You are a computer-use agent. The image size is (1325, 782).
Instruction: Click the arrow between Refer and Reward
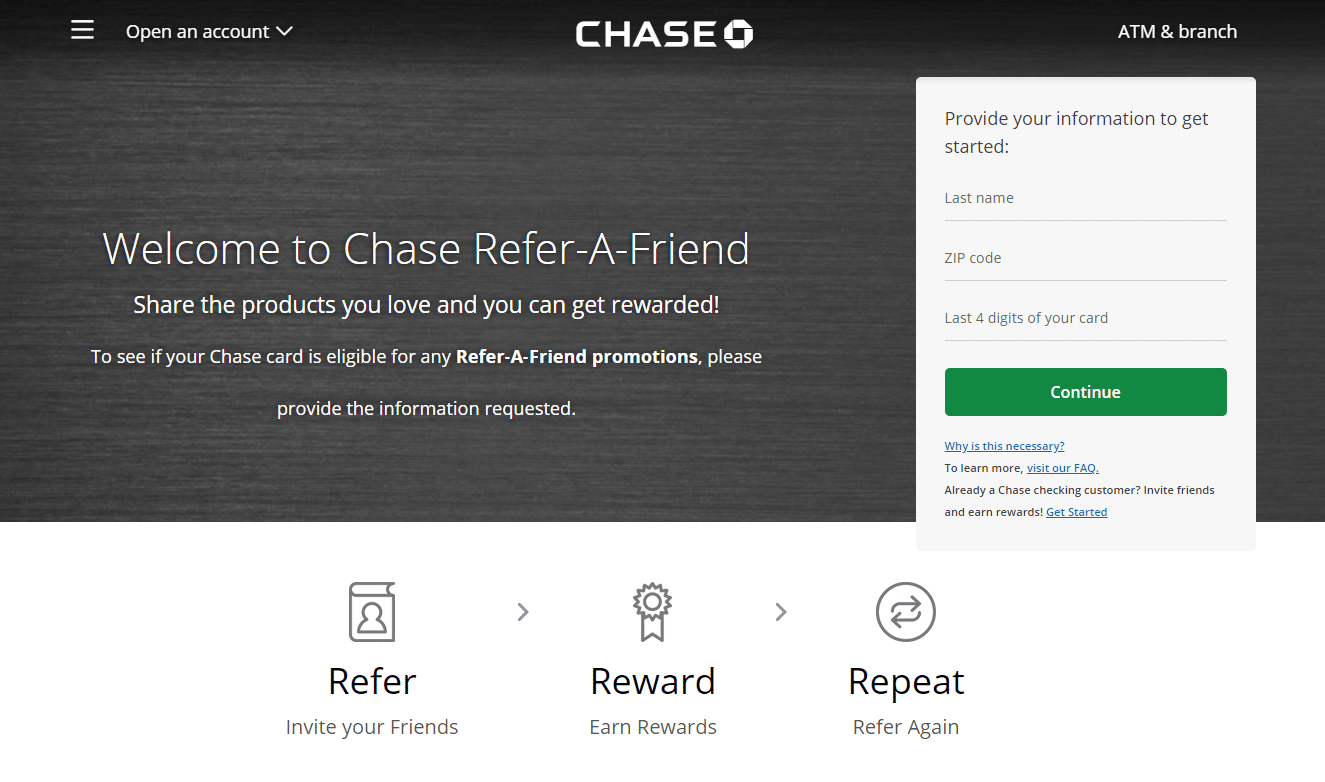point(522,612)
